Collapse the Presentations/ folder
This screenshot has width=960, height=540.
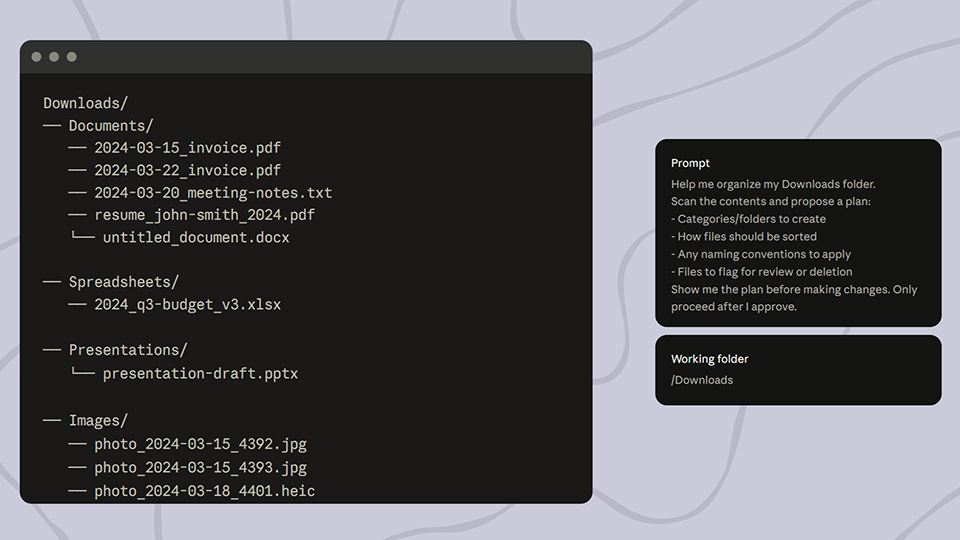(x=127, y=350)
